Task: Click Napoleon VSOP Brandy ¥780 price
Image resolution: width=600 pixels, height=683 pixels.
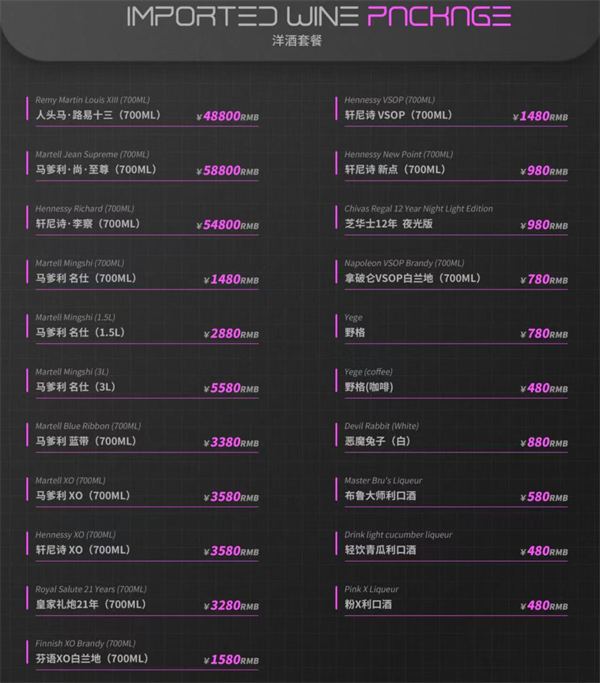Action: tap(546, 279)
